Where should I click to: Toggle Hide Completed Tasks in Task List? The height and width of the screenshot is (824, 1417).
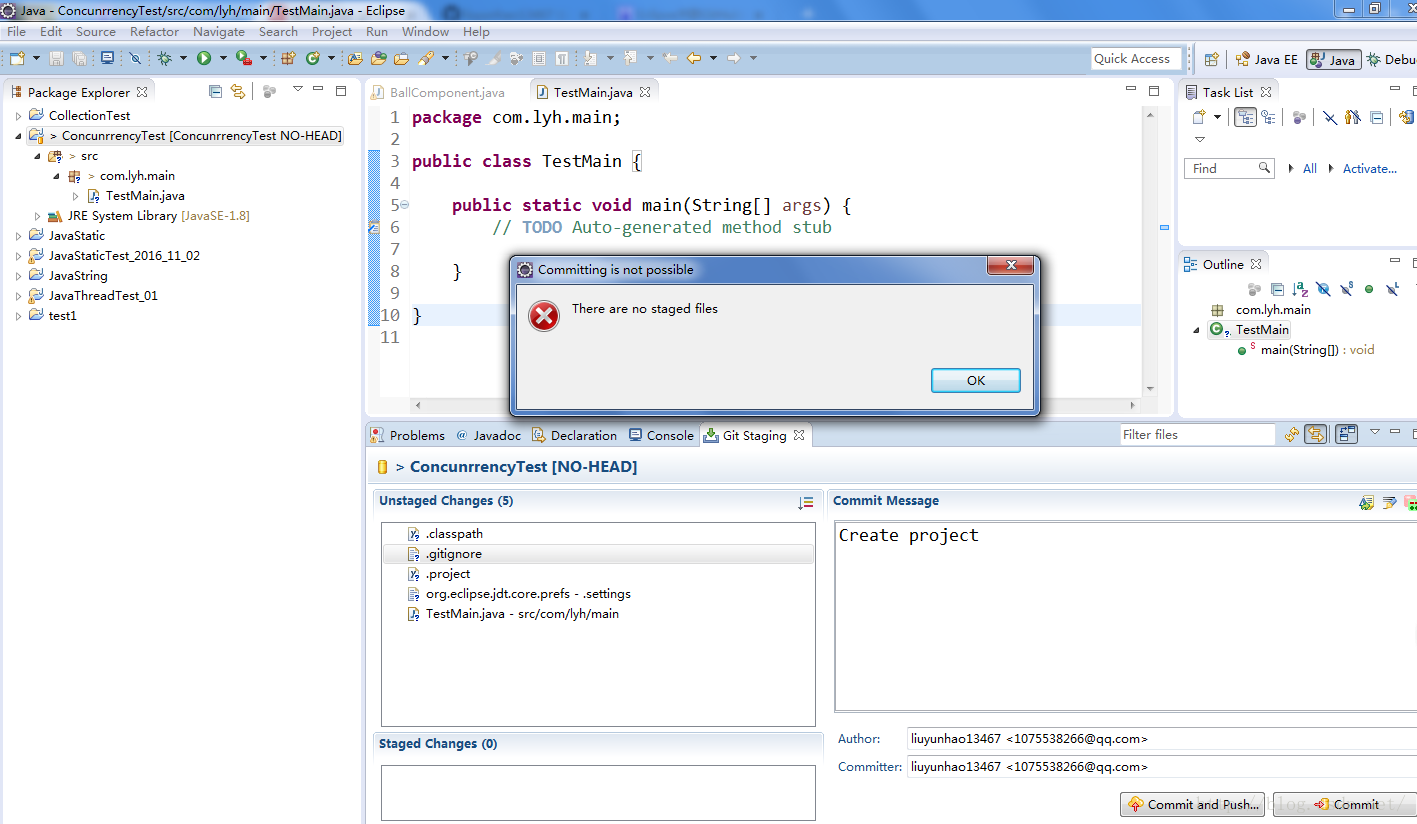tap(1330, 117)
